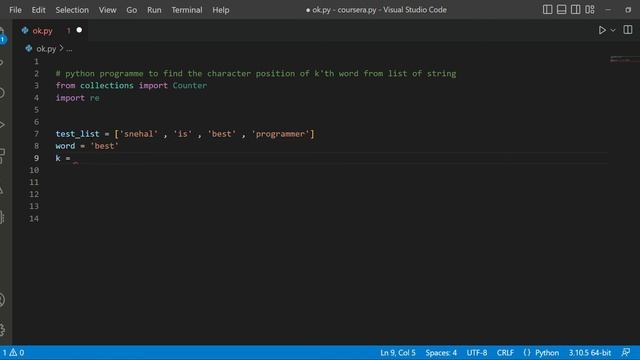Open the Terminal menu
Screen dimensions: 640x360
(x=187, y=10)
